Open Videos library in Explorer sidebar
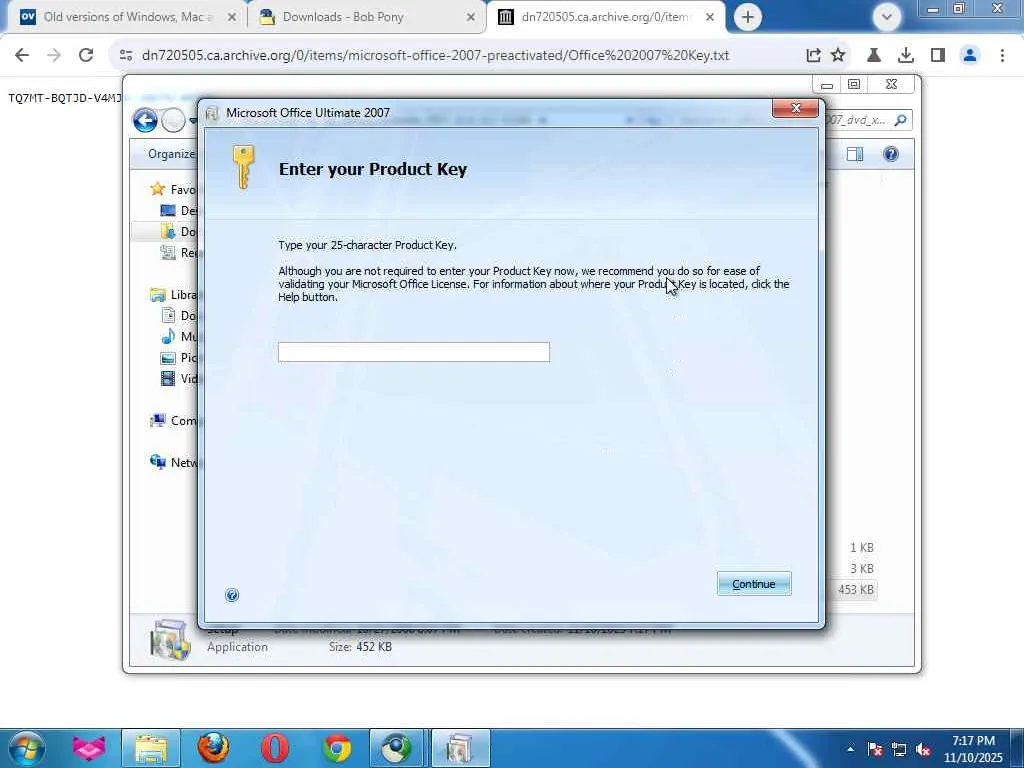This screenshot has width=1024, height=768. [x=178, y=378]
